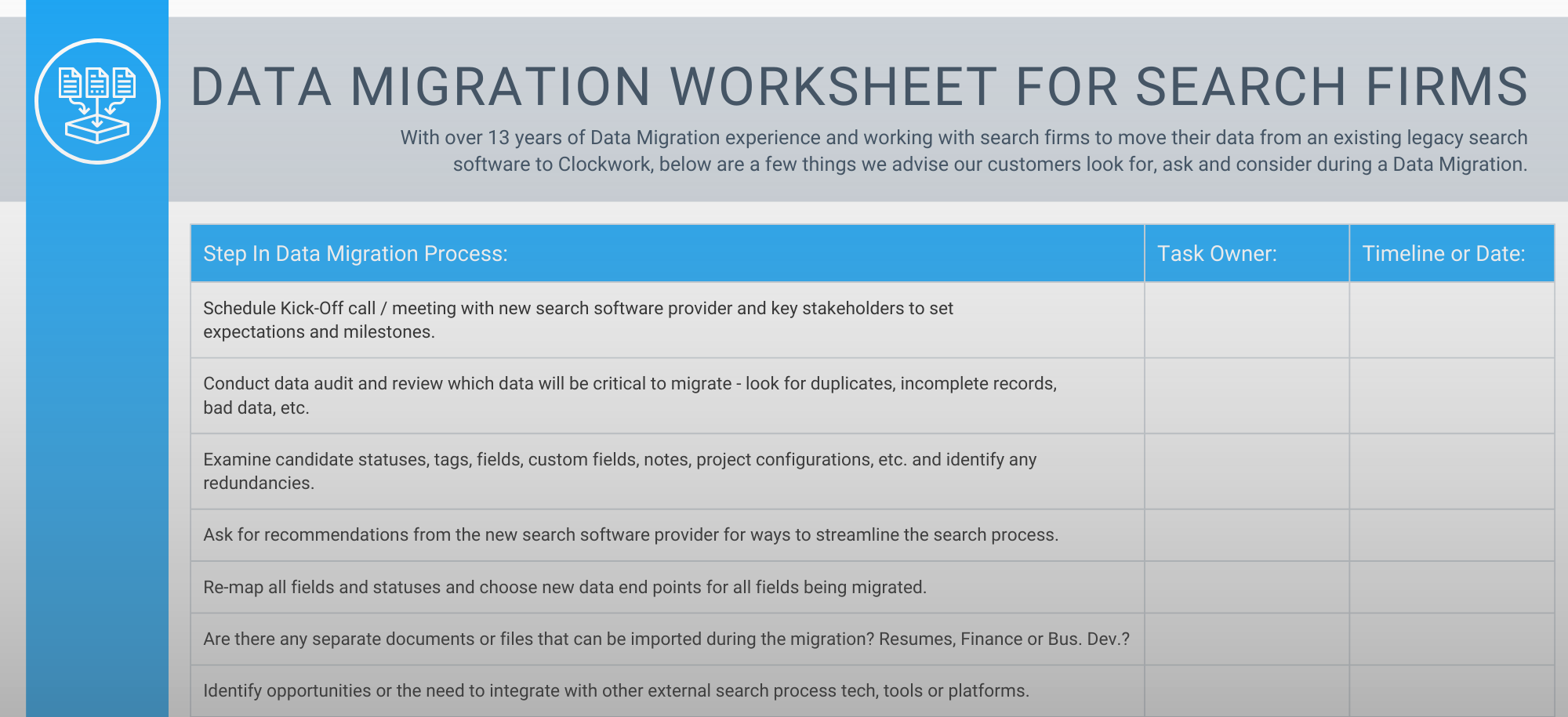Click Task Owner cell for recommendations row
Image resolution: width=1568 pixels, height=717 pixels.
(x=1247, y=535)
